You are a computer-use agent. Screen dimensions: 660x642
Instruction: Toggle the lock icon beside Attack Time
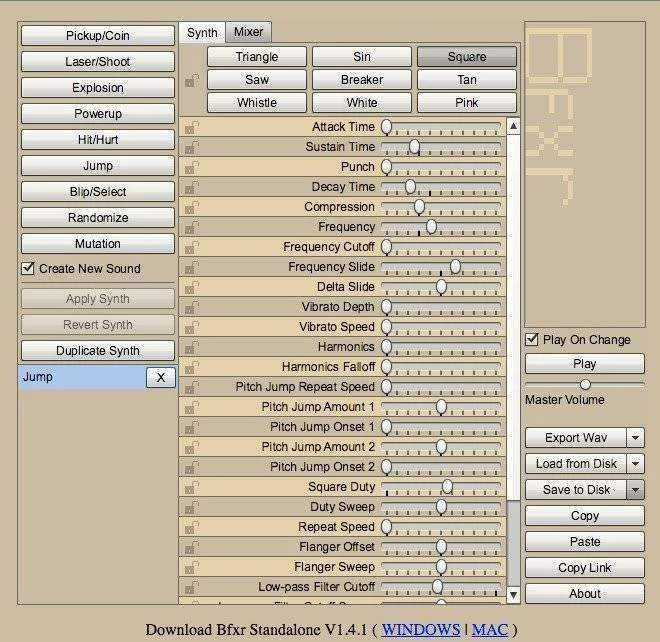tap(192, 128)
